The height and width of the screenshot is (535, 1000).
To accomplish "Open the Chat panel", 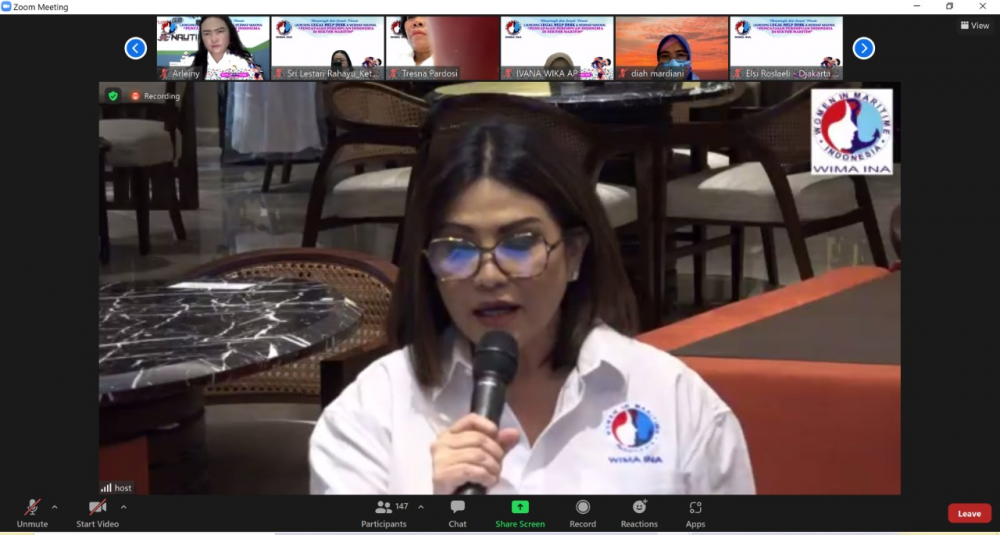I will tap(457, 513).
